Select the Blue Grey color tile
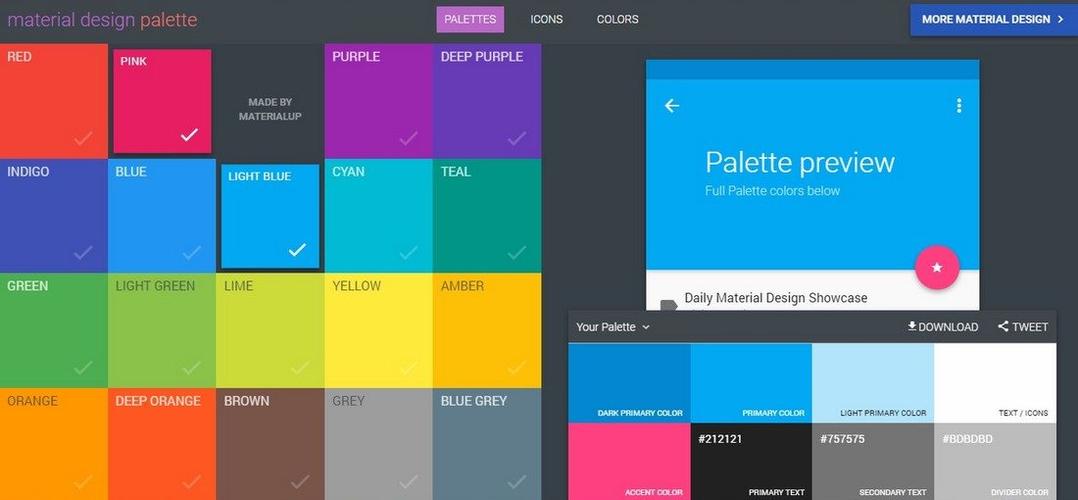1078x500 pixels. click(487, 444)
